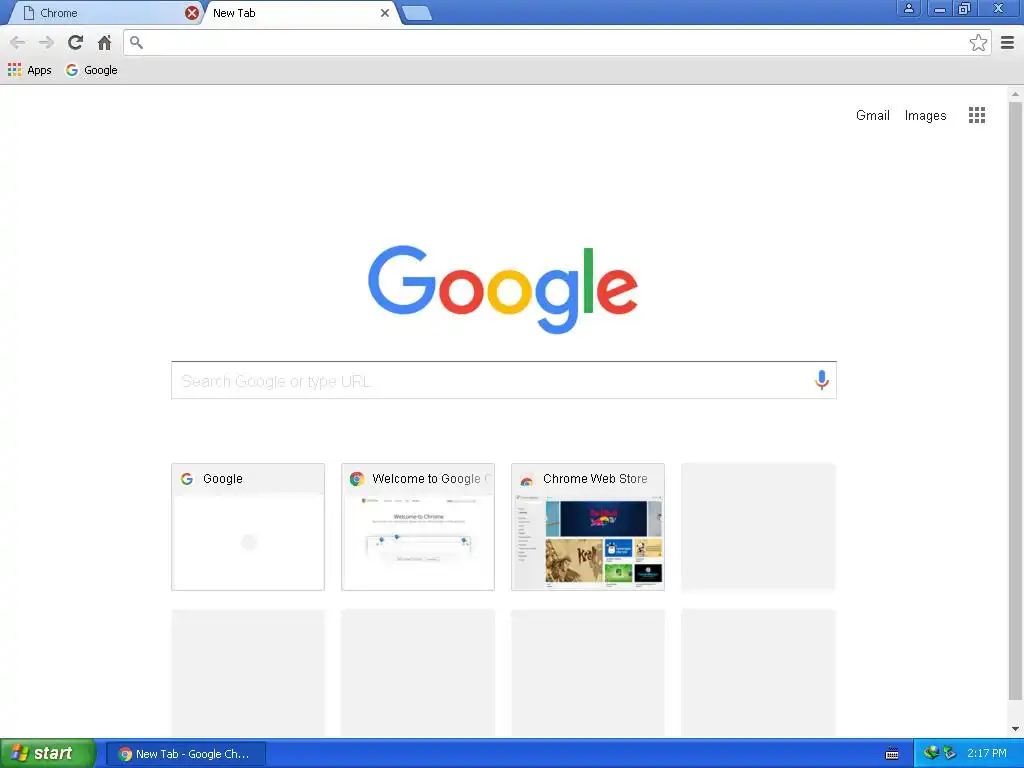This screenshot has width=1024, height=768.
Task: Open the Google most-visited thumbnail
Action: tap(248, 527)
